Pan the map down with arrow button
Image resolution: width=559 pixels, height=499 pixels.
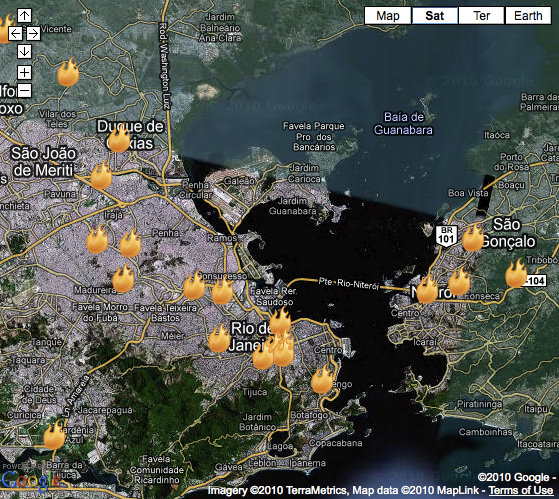pyautogui.click(x=24, y=51)
